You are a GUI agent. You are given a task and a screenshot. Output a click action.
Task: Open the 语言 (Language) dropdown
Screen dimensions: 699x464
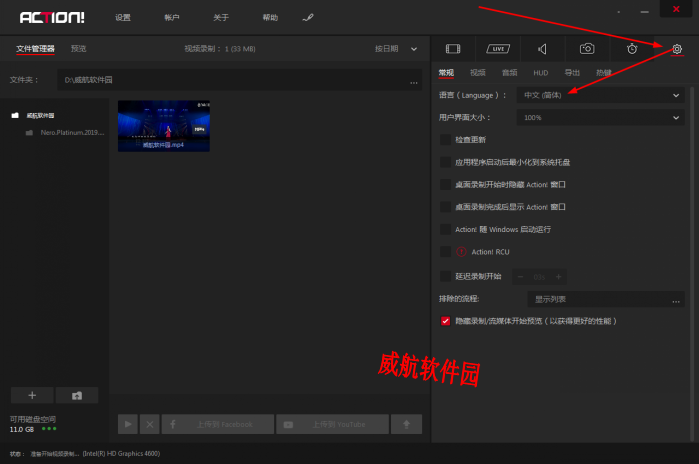click(x=600, y=95)
